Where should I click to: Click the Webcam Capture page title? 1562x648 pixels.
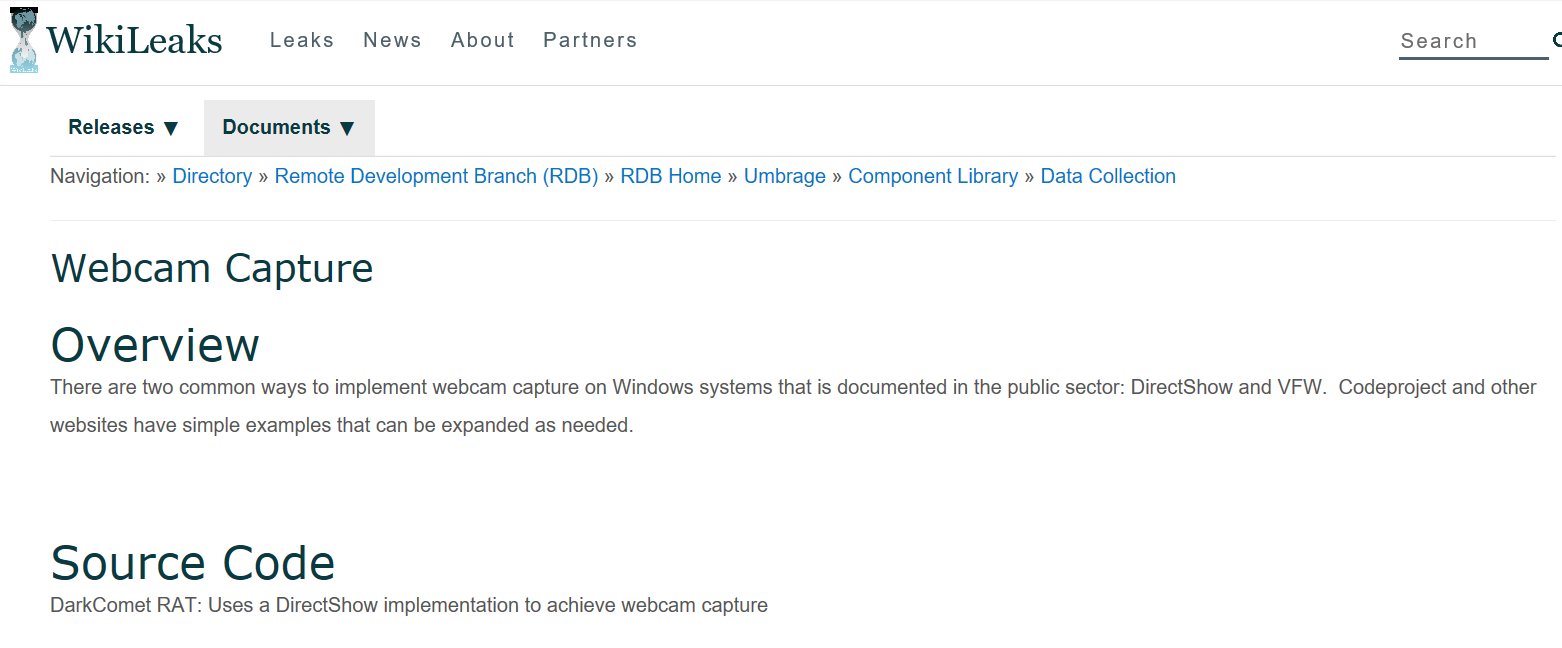212,269
